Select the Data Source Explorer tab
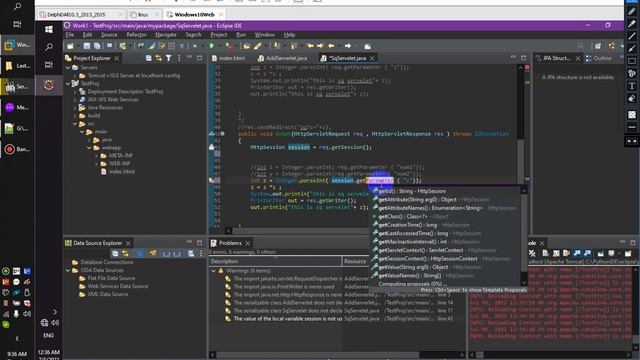 97,243
